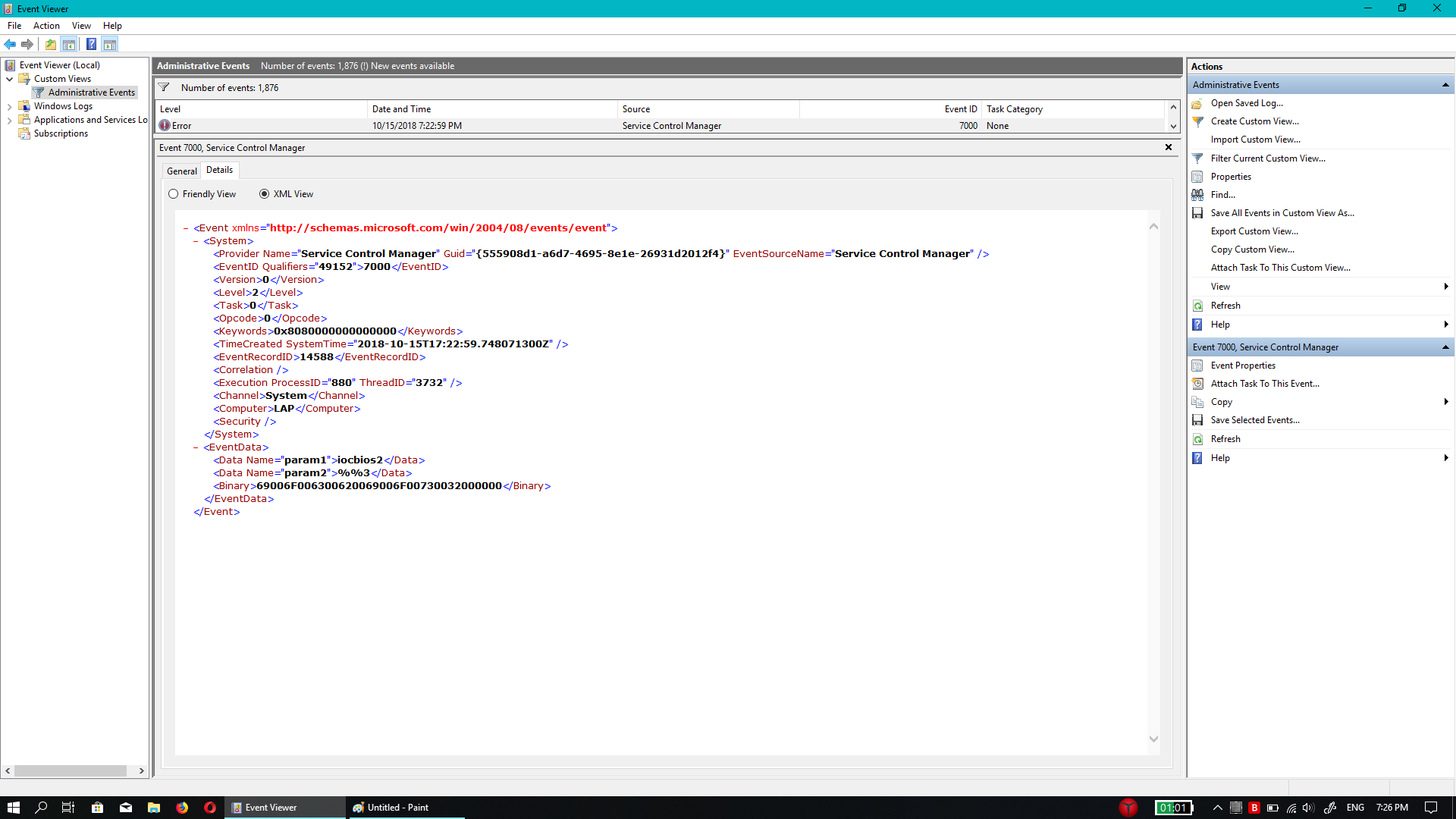The width and height of the screenshot is (1456, 819).
Task: Click Export Custom View action
Action: (1254, 231)
